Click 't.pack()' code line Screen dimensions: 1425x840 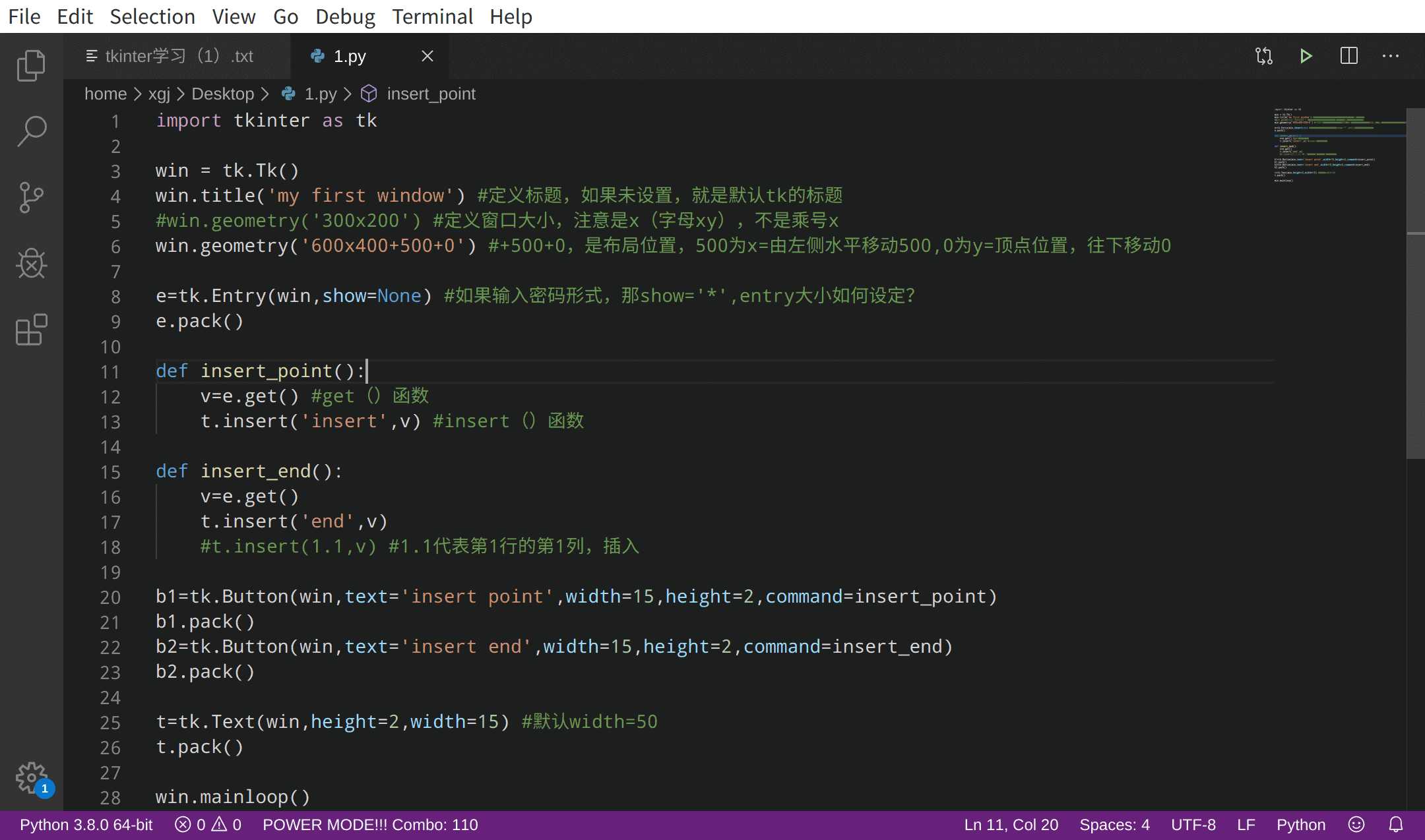(200, 747)
